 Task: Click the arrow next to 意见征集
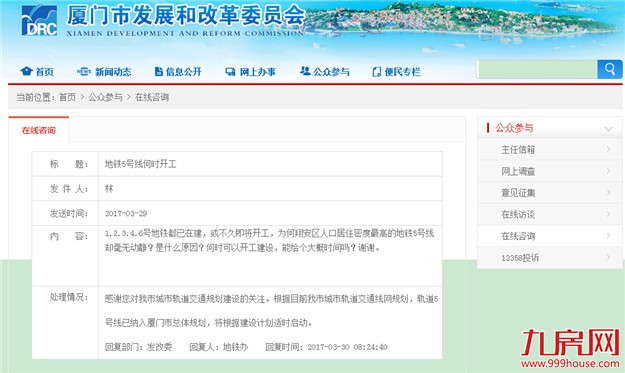coord(608,192)
